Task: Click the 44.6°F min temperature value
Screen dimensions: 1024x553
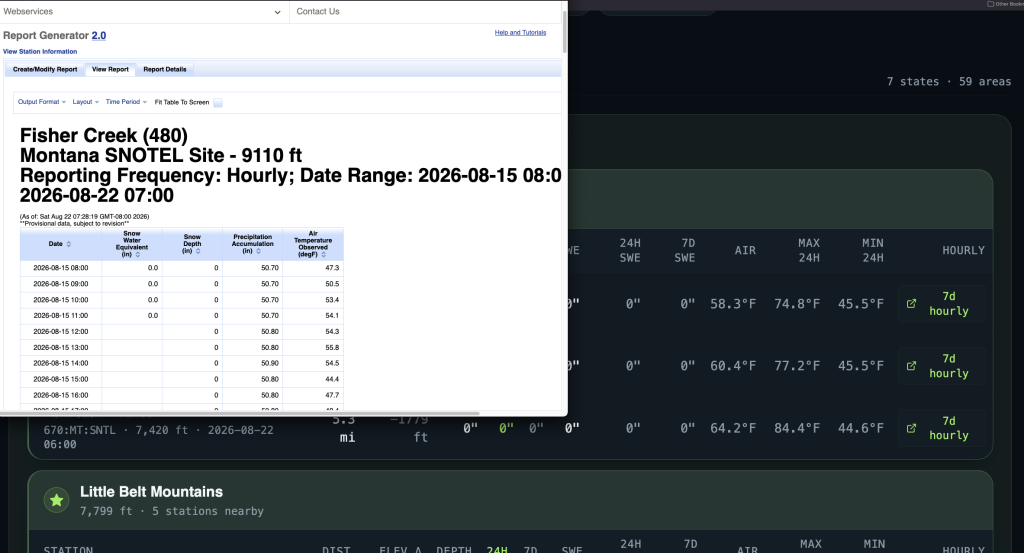Action: point(861,428)
